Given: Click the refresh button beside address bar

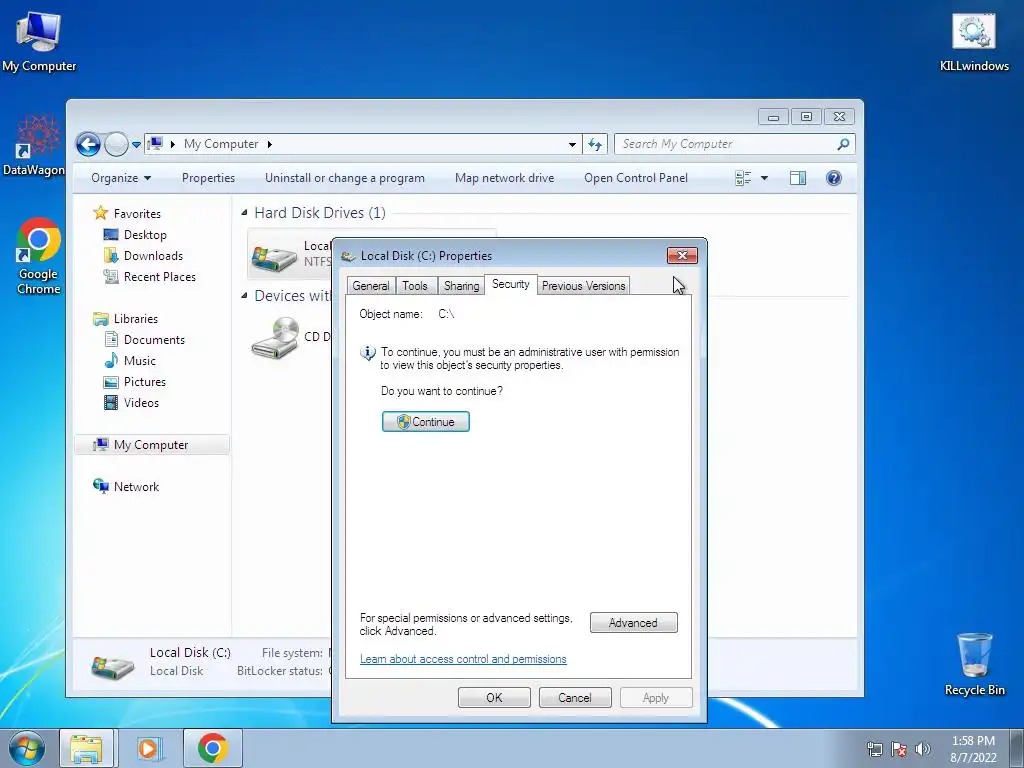Looking at the screenshot, I should point(594,144).
